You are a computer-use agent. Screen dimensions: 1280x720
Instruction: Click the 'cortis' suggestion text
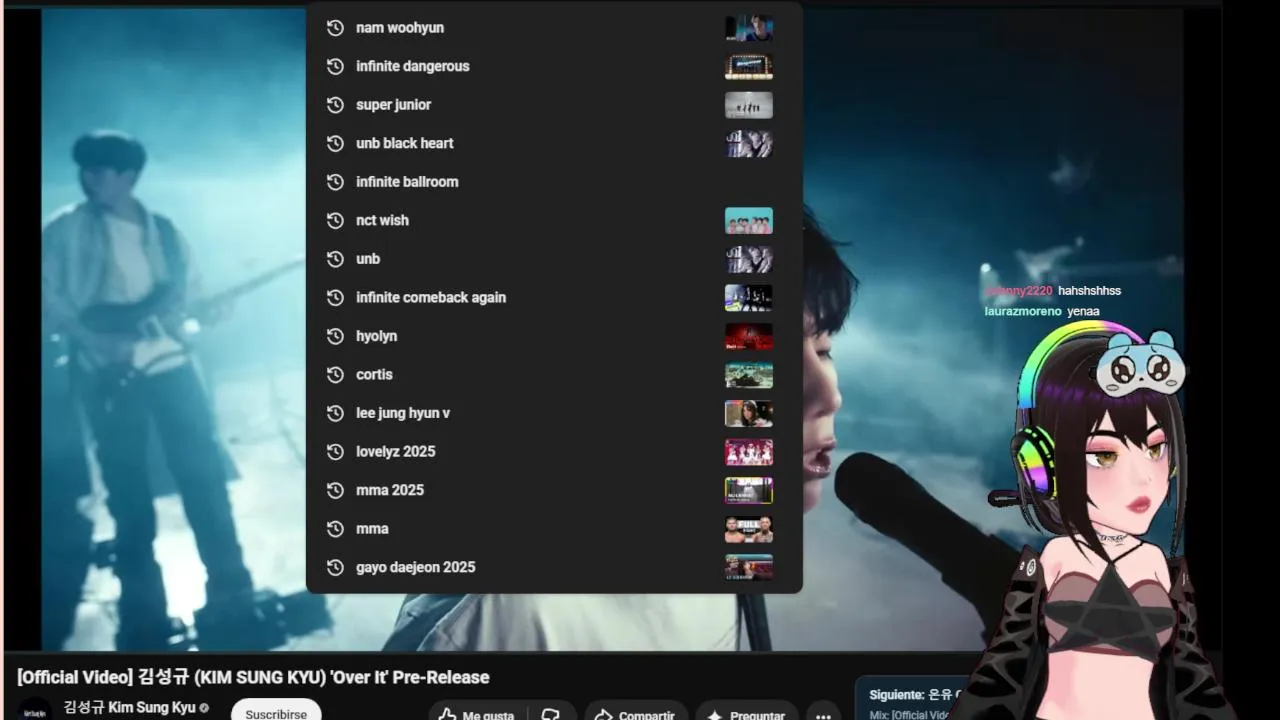(x=374, y=374)
